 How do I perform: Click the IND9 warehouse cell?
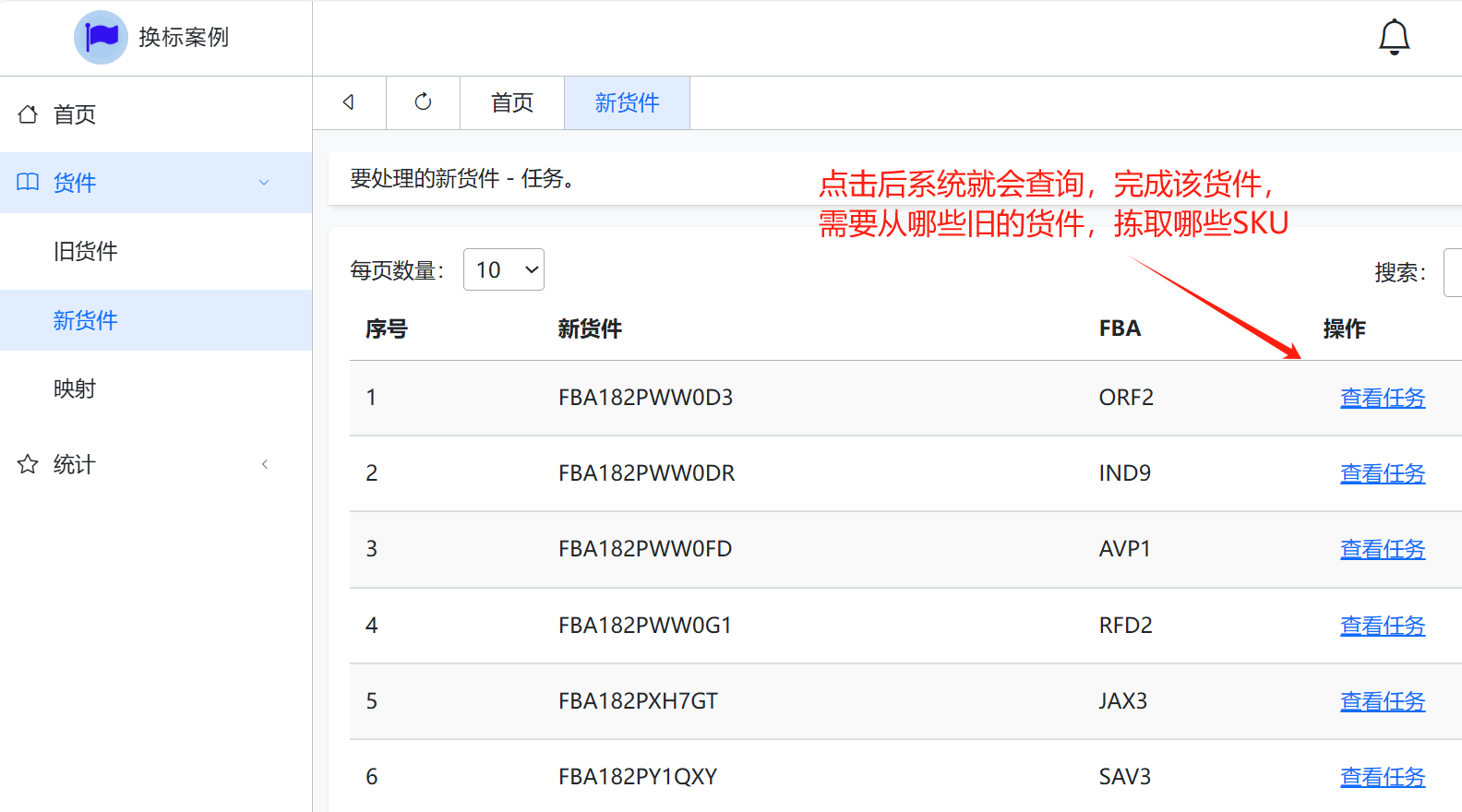[1124, 473]
